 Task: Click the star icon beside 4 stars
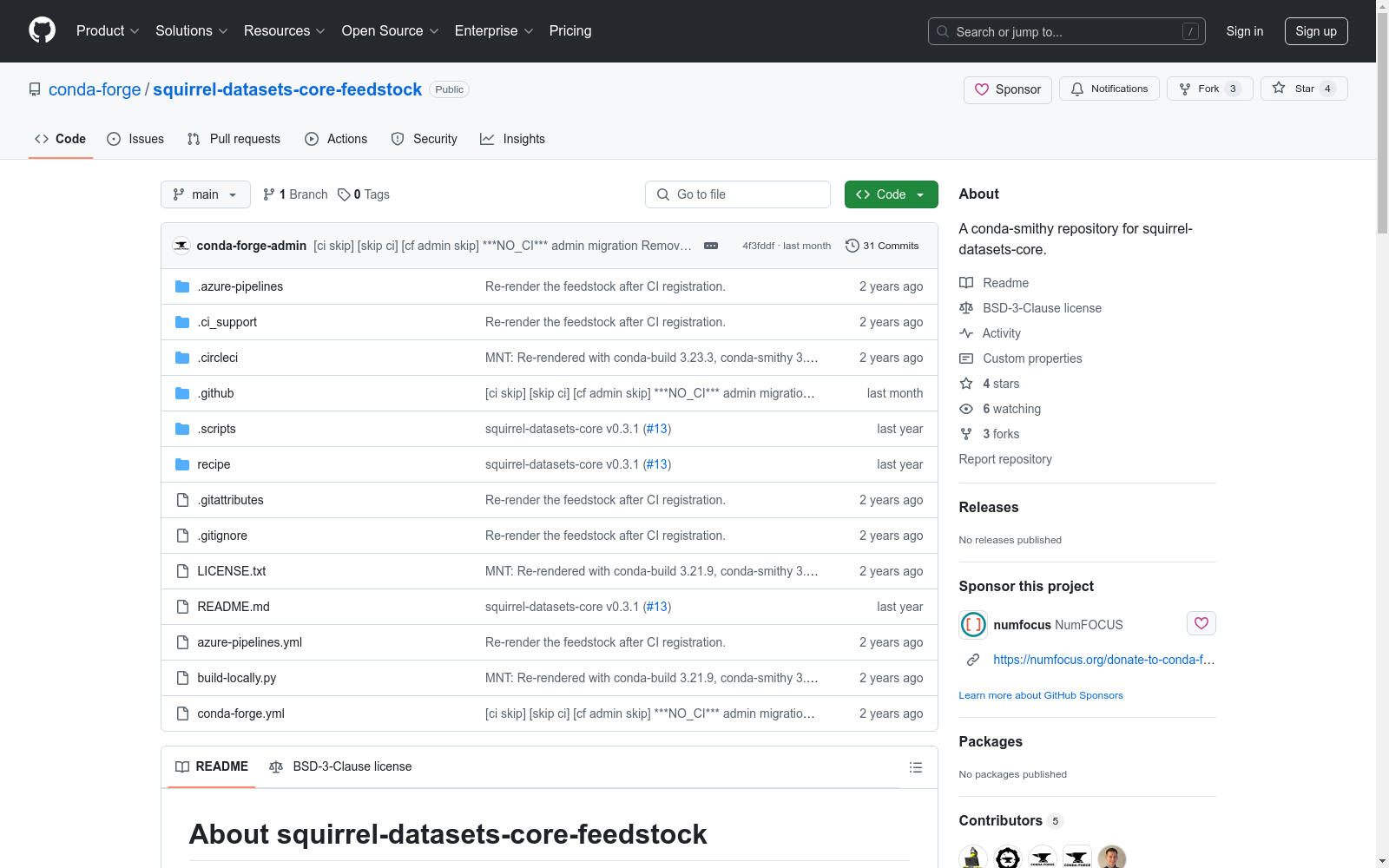[x=966, y=384]
